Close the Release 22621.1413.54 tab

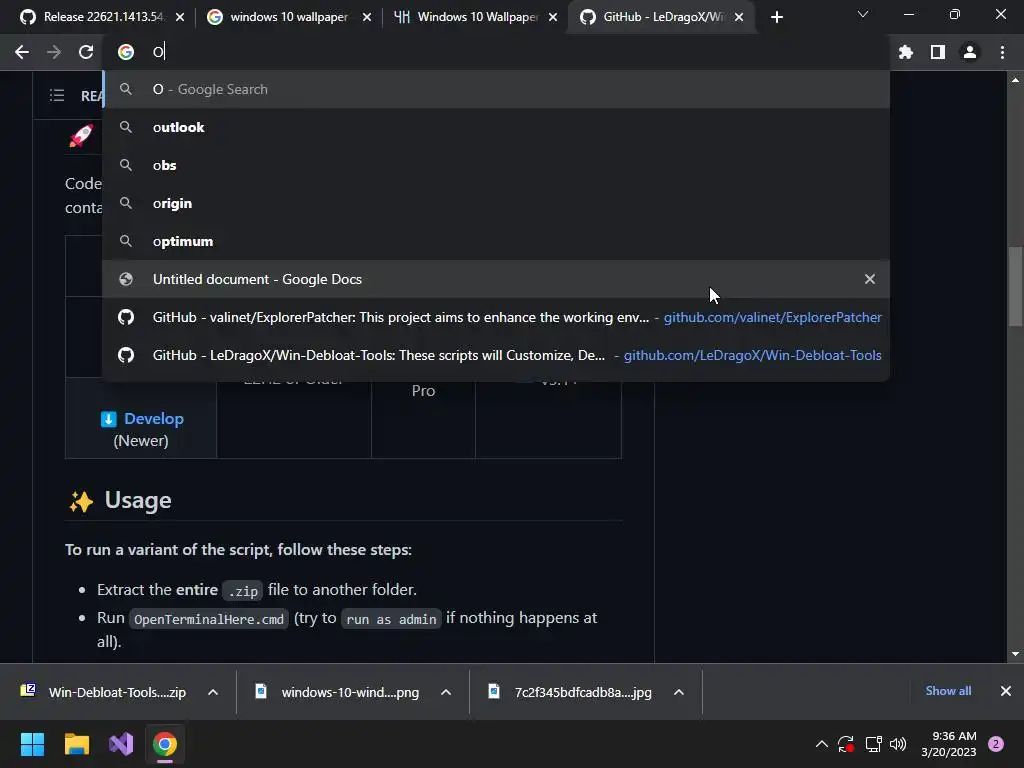[180, 18]
